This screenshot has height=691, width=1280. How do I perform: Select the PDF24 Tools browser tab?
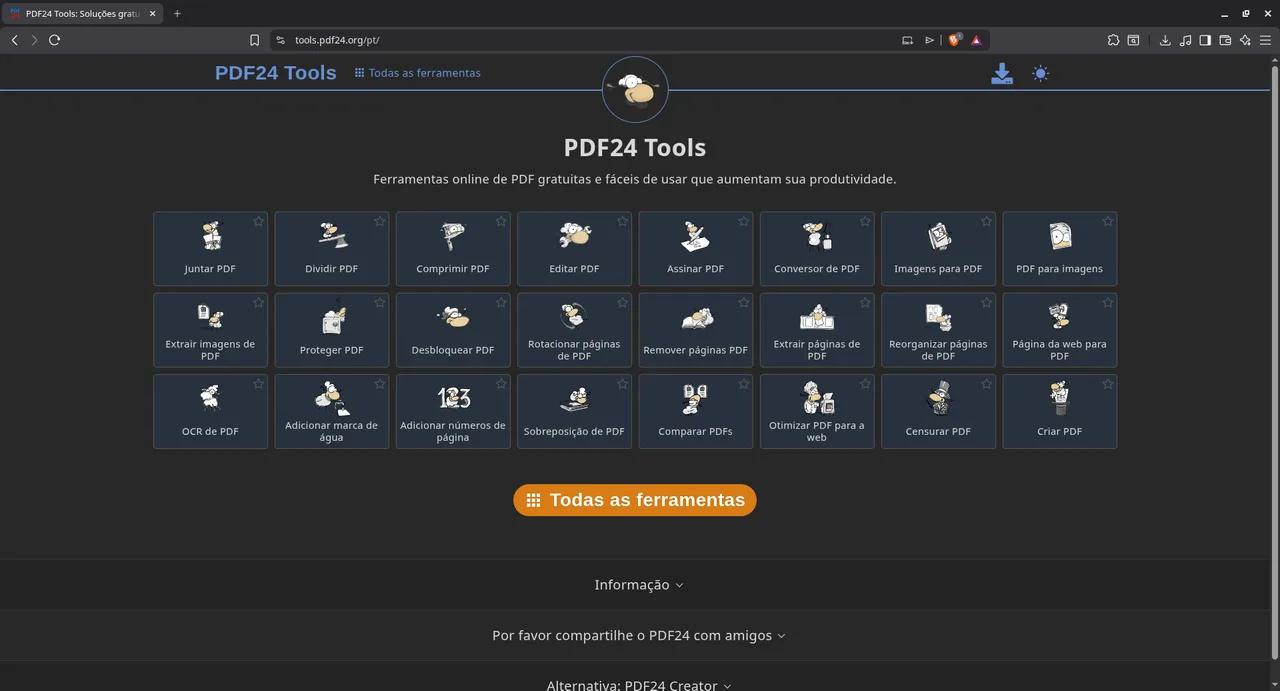[x=82, y=14]
